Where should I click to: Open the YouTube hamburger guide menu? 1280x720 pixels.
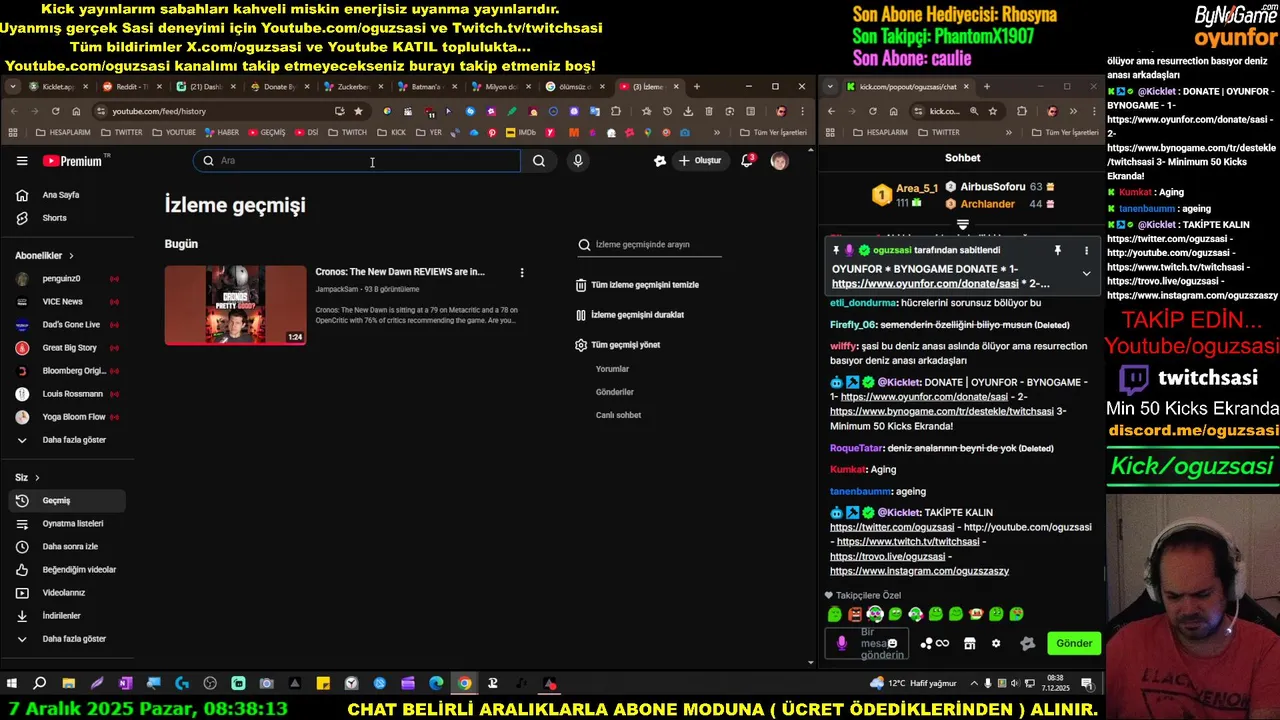click(x=22, y=161)
